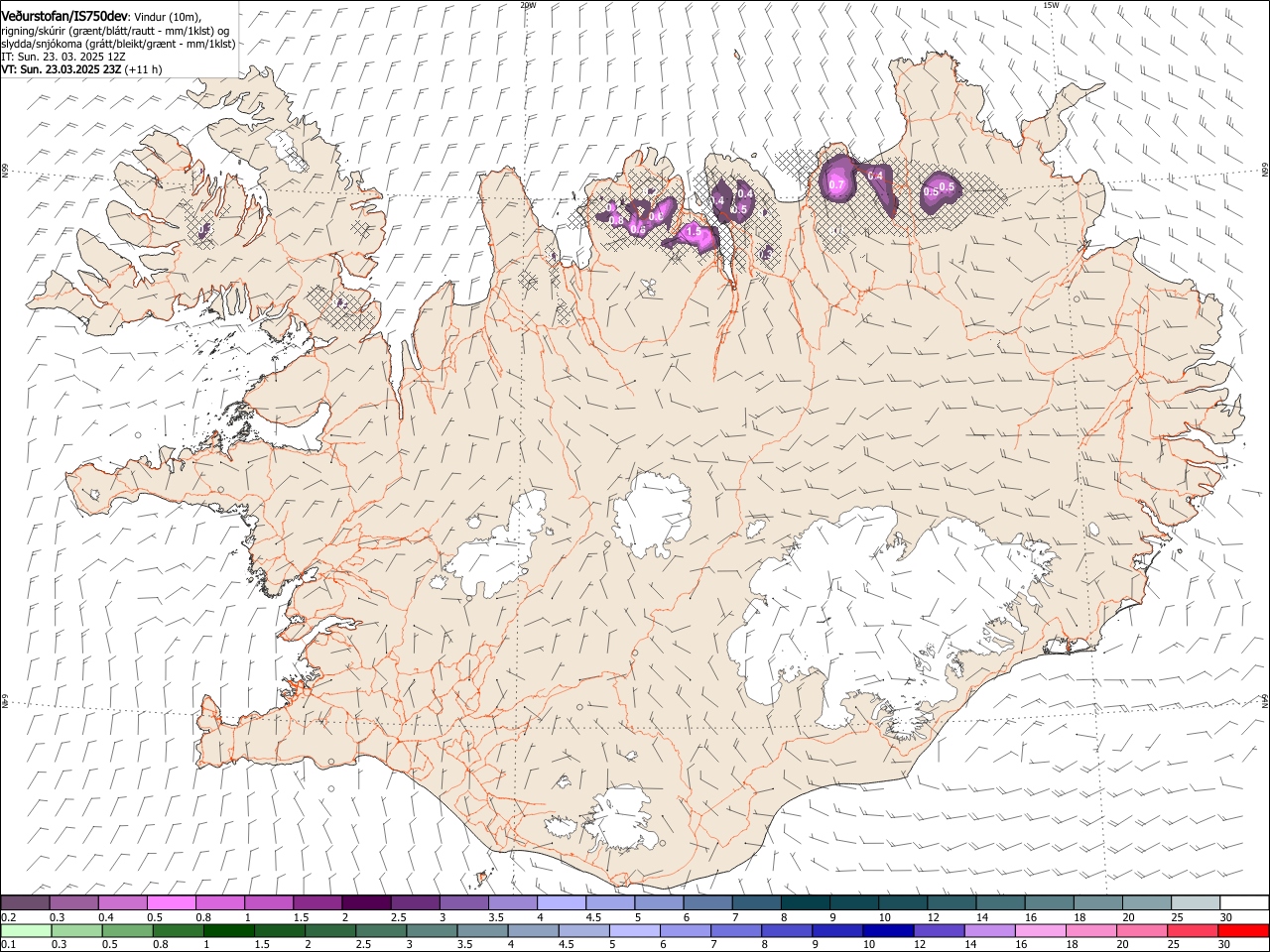Click the 0.1 label in the lower legend row
The height and width of the screenshot is (952, 1270).
point(10,944)
